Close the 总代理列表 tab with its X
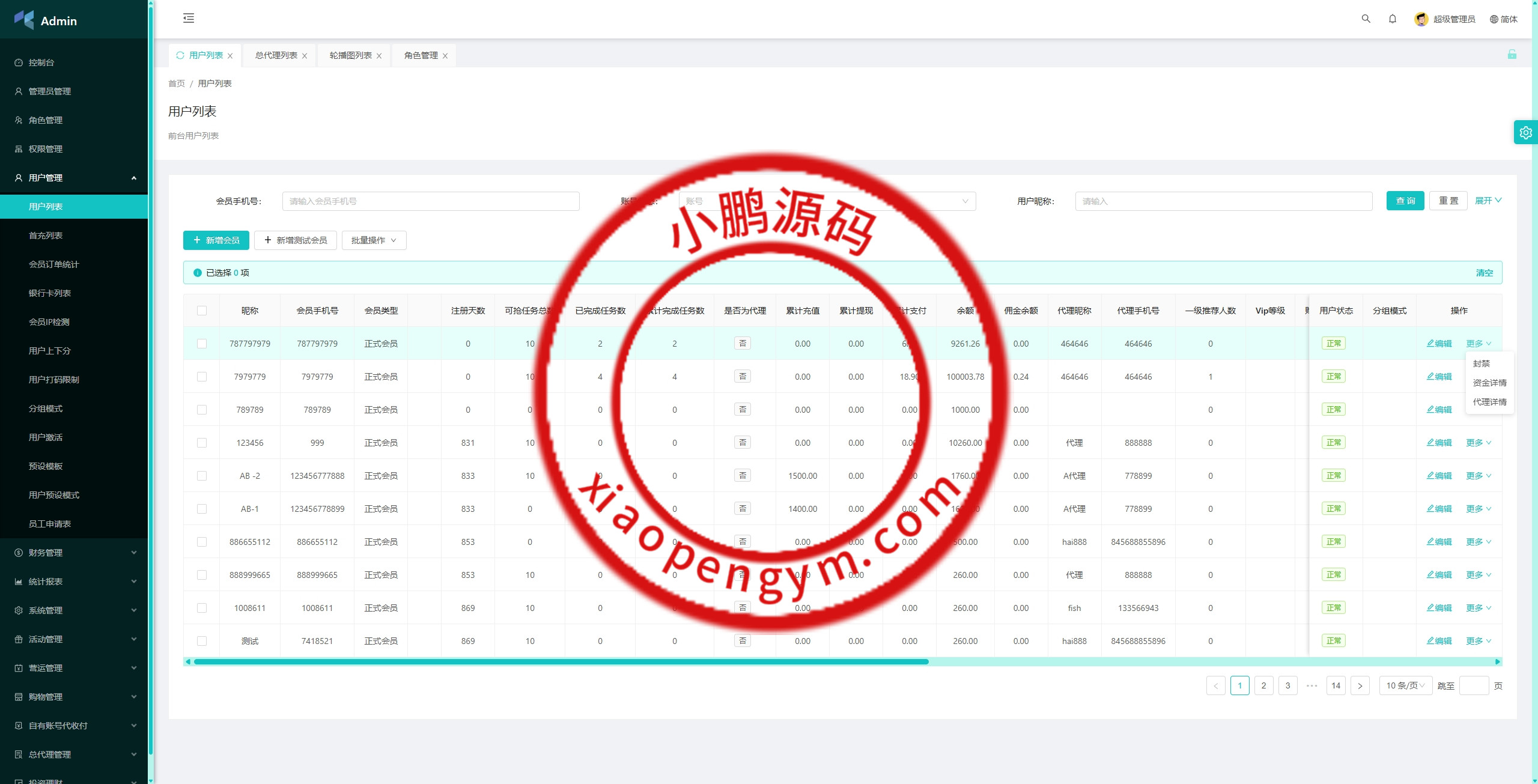Image resolution: width=1538 pixels, height=784 pixels. pos(305,56)
